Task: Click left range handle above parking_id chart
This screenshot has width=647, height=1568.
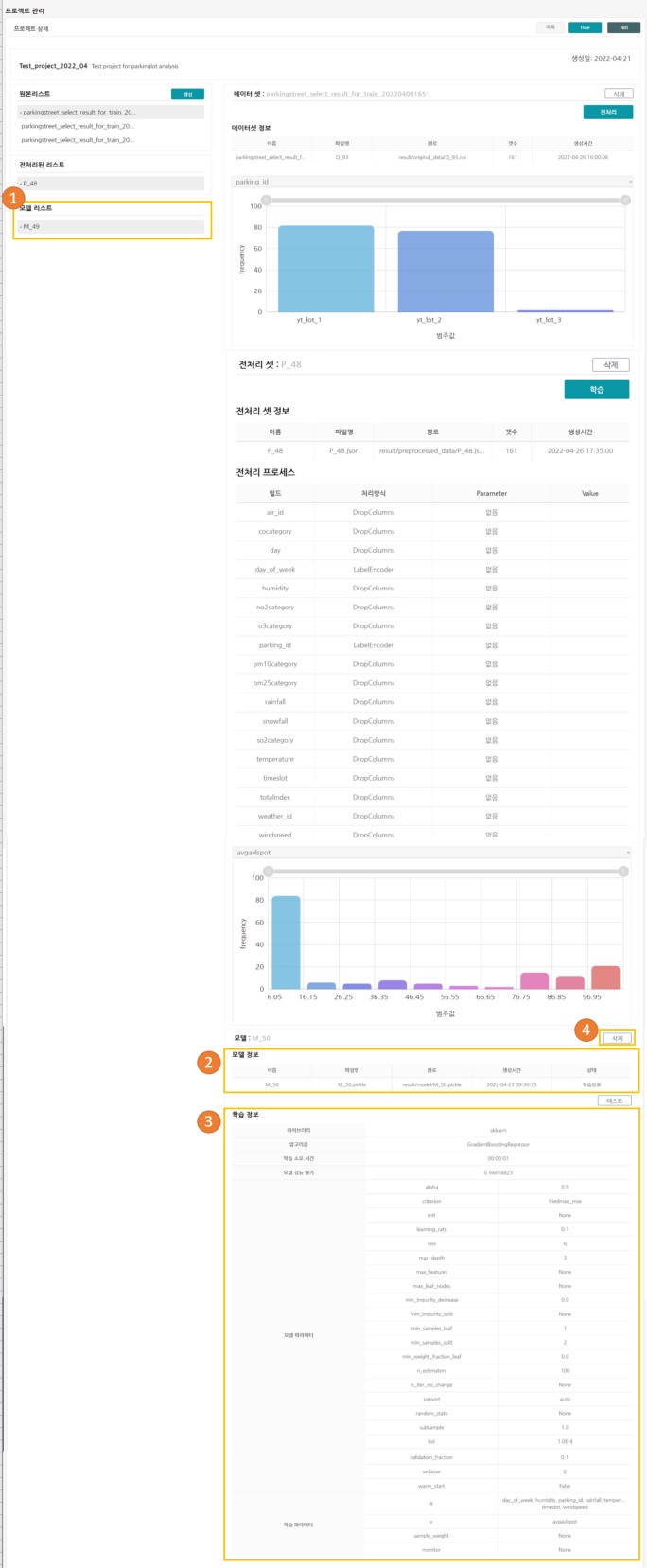Action: tap(266, 200)
